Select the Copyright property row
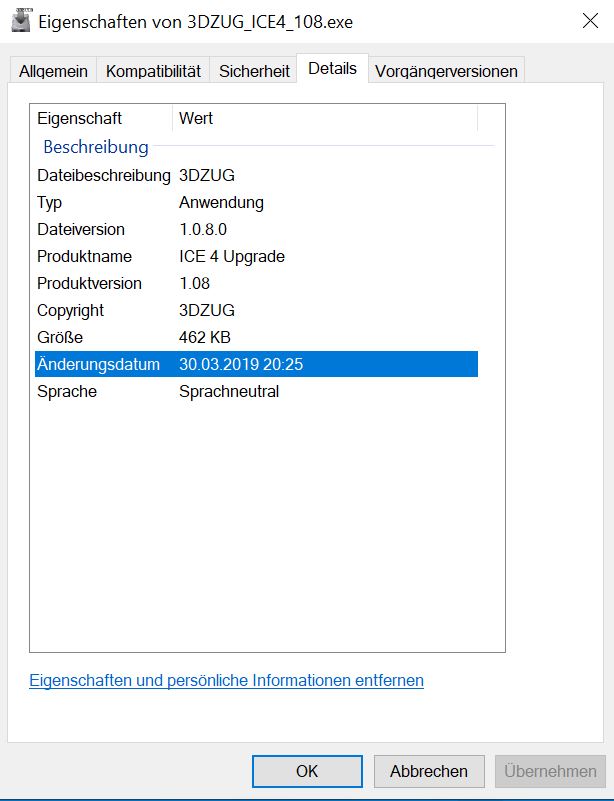 point(71,310)
